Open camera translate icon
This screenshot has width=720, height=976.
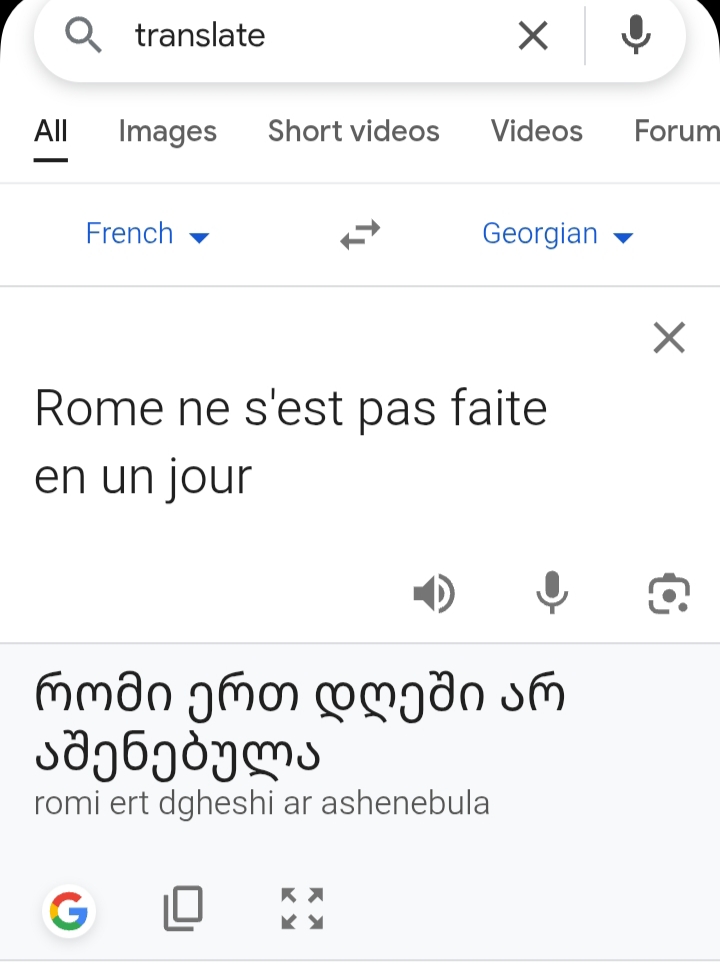pyautogui.click(x=668, y=594)
